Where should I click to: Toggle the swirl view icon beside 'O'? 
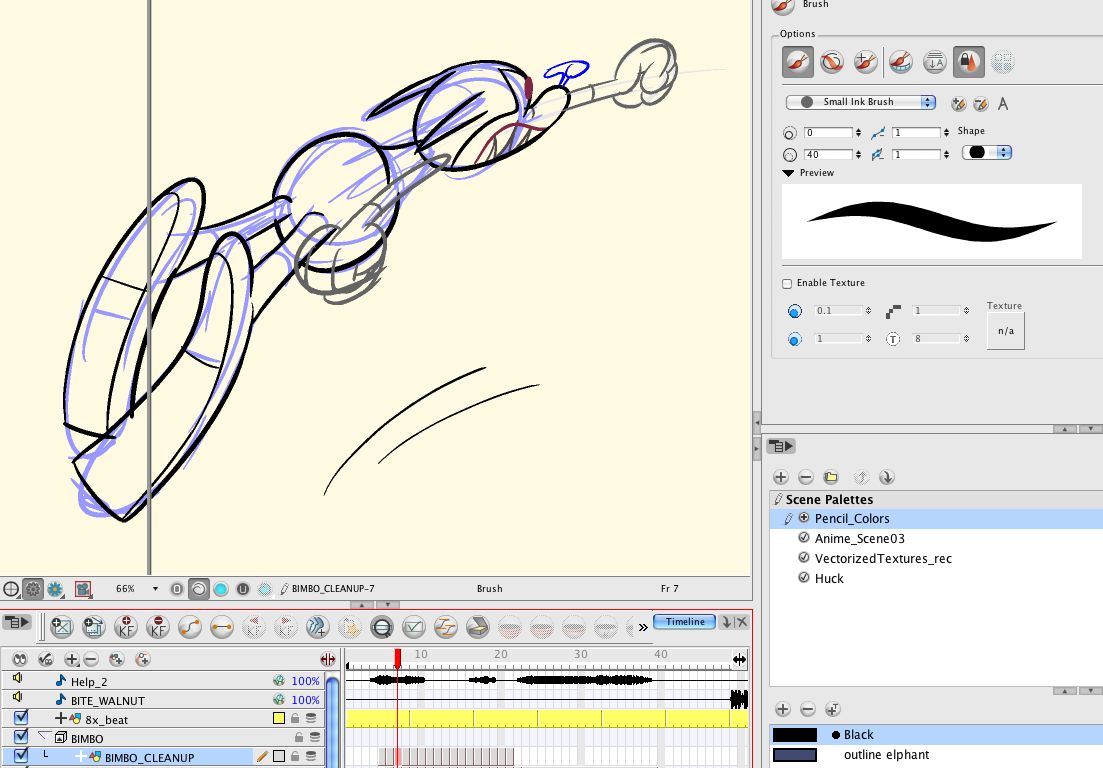(x=199, y=589)
